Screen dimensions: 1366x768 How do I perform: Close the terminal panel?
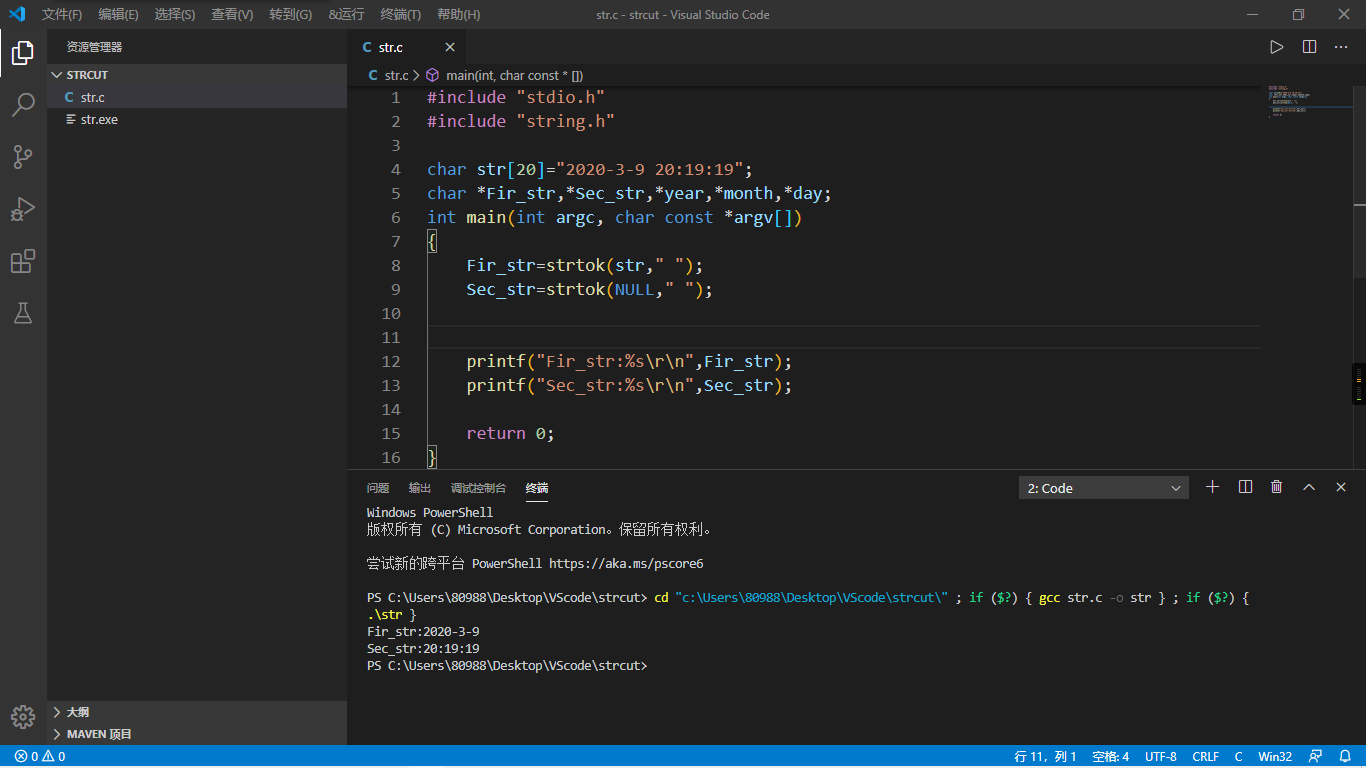pos(1341,487)
